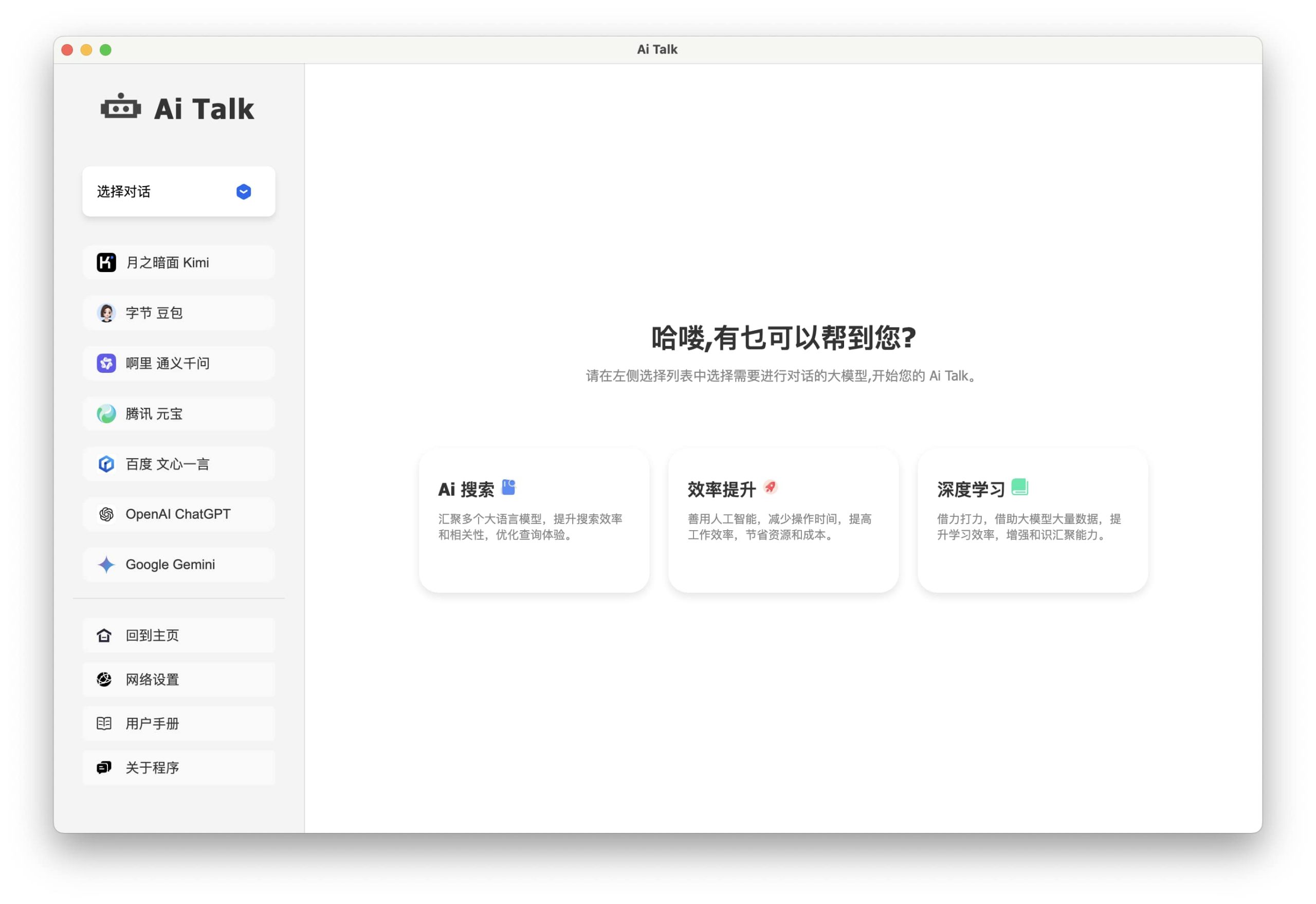Minimize the Ai Talk window

(x=87, y=50)
